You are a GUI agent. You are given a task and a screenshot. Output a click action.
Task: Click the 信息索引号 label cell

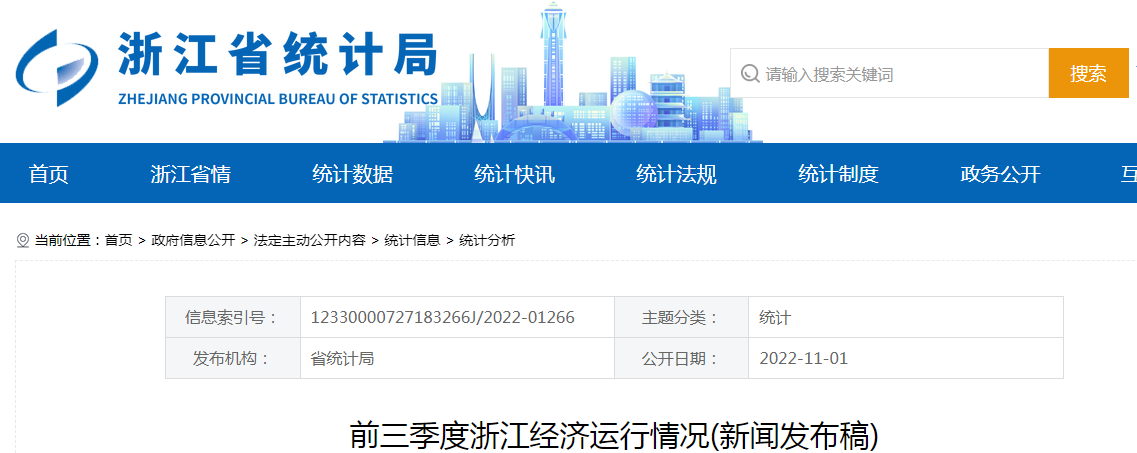(233, 317)
